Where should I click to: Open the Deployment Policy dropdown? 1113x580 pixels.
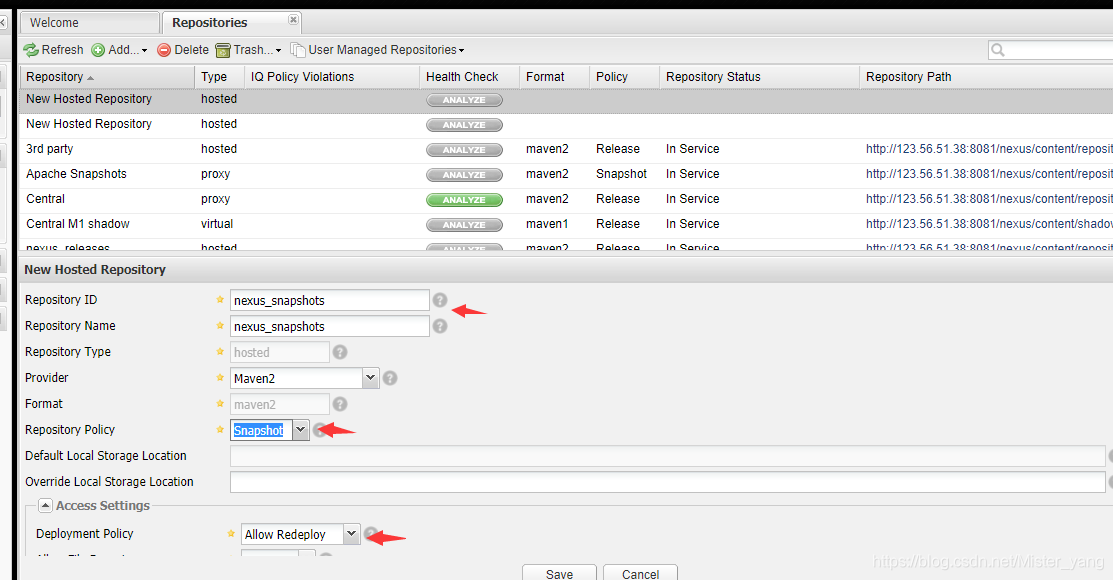tap(351, 534)
